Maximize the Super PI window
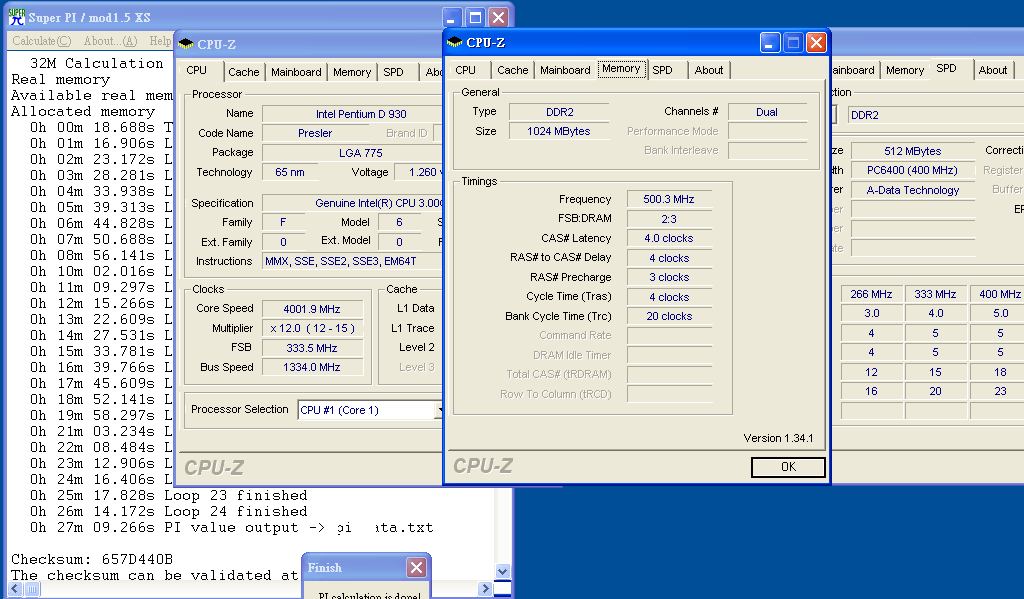The width and height of the screenshot is (1024, 599). 475,18
